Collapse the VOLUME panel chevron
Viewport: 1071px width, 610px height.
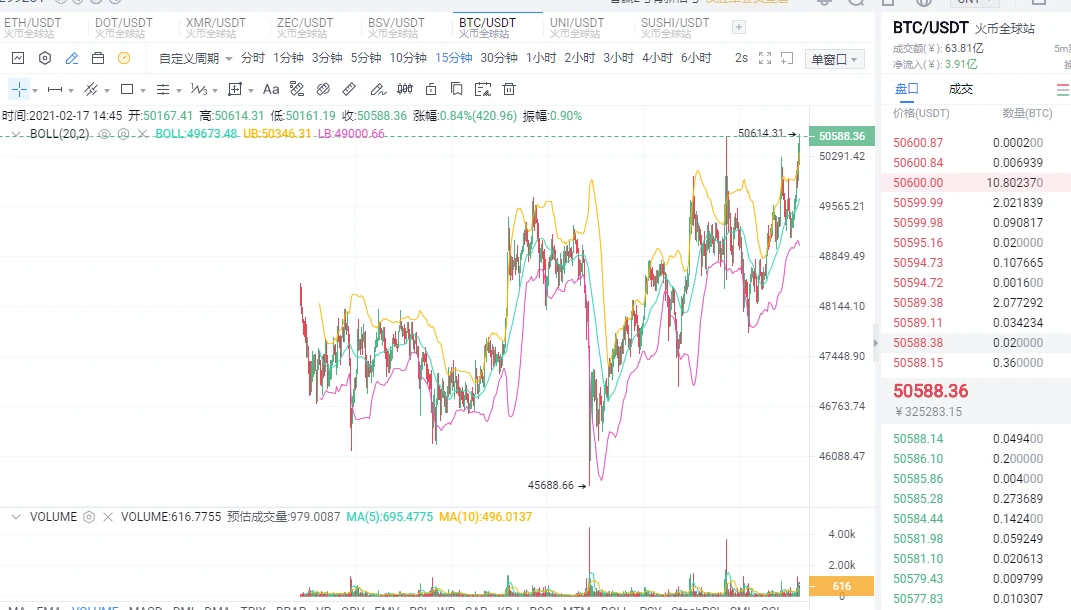tap(15, 517)
